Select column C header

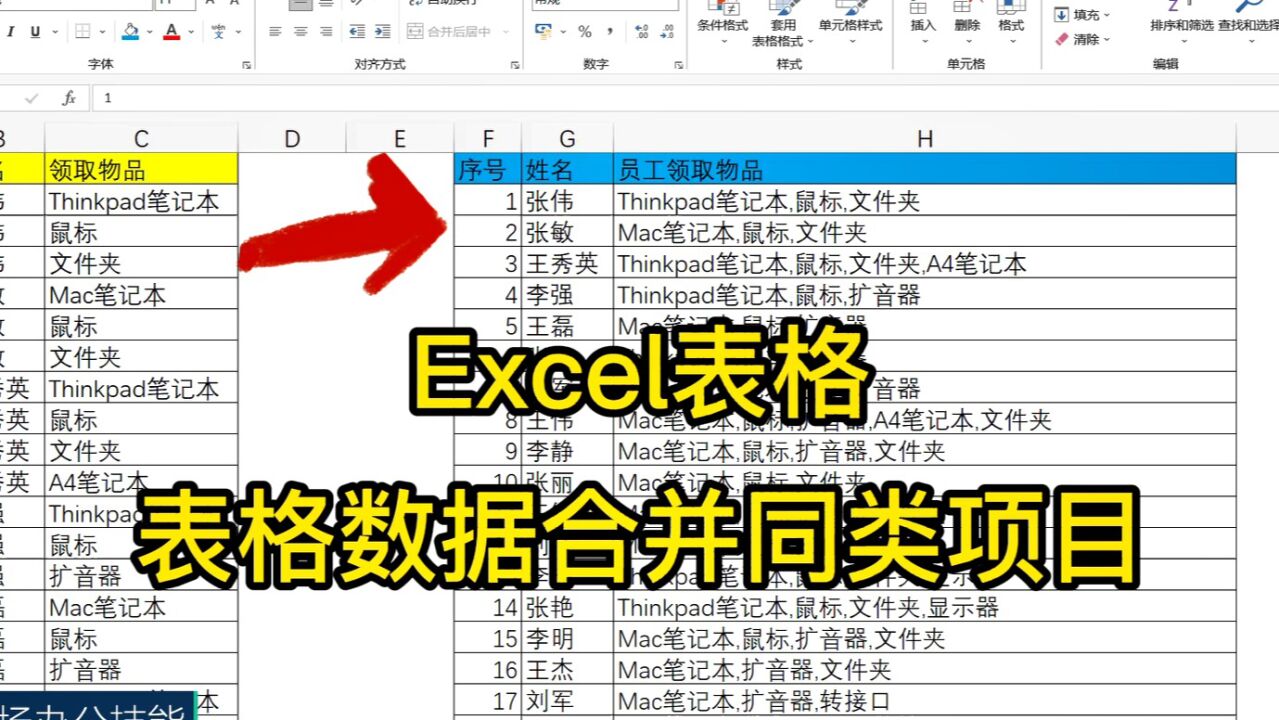[141, 139]
